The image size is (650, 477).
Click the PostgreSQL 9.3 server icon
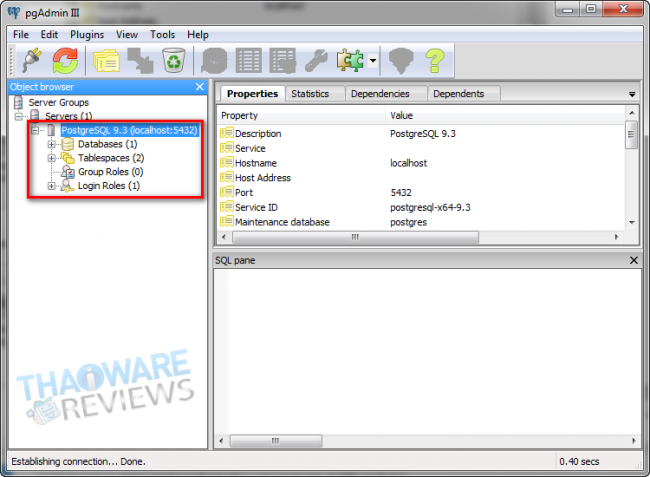click(51, 130)
